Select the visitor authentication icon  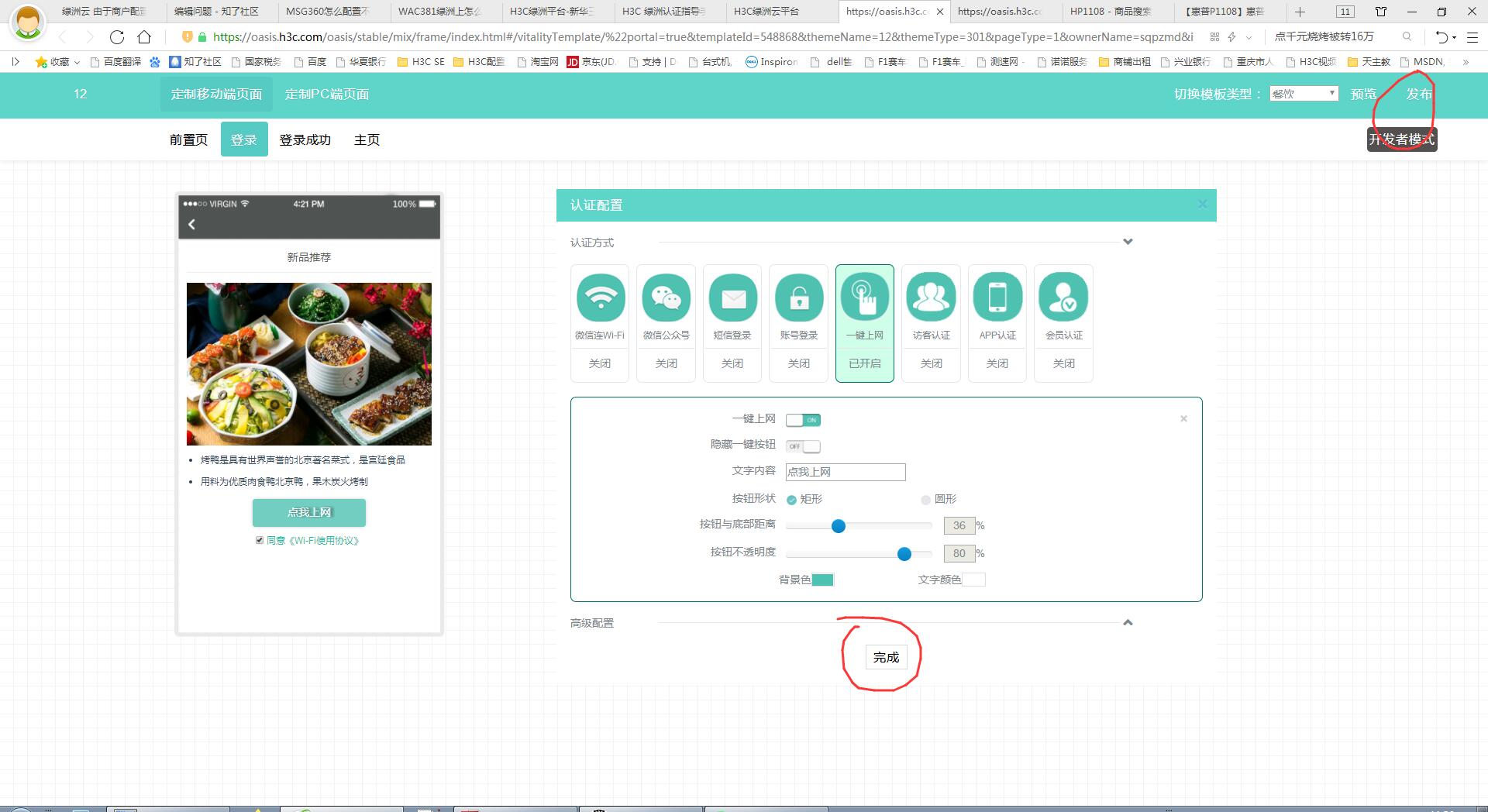tap(932, 298)
